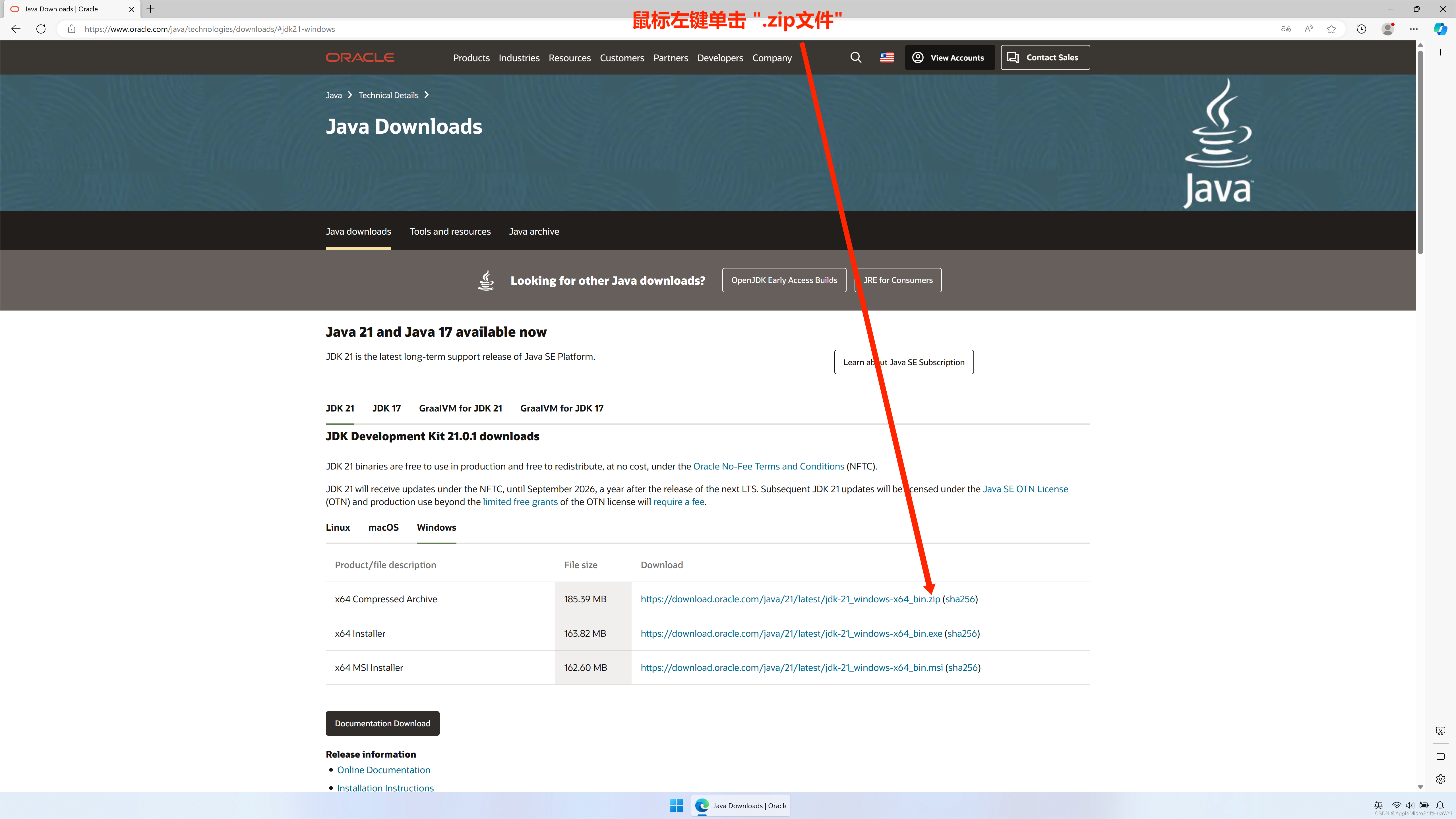
Task: Click the browser back arrow
Action: (16, 29)
